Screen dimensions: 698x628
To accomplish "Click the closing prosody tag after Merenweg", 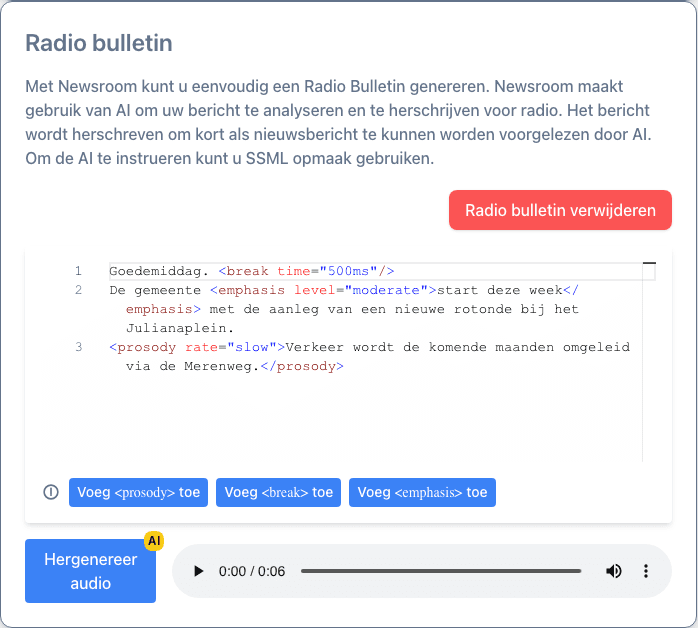I will click(x=302, y=366).
